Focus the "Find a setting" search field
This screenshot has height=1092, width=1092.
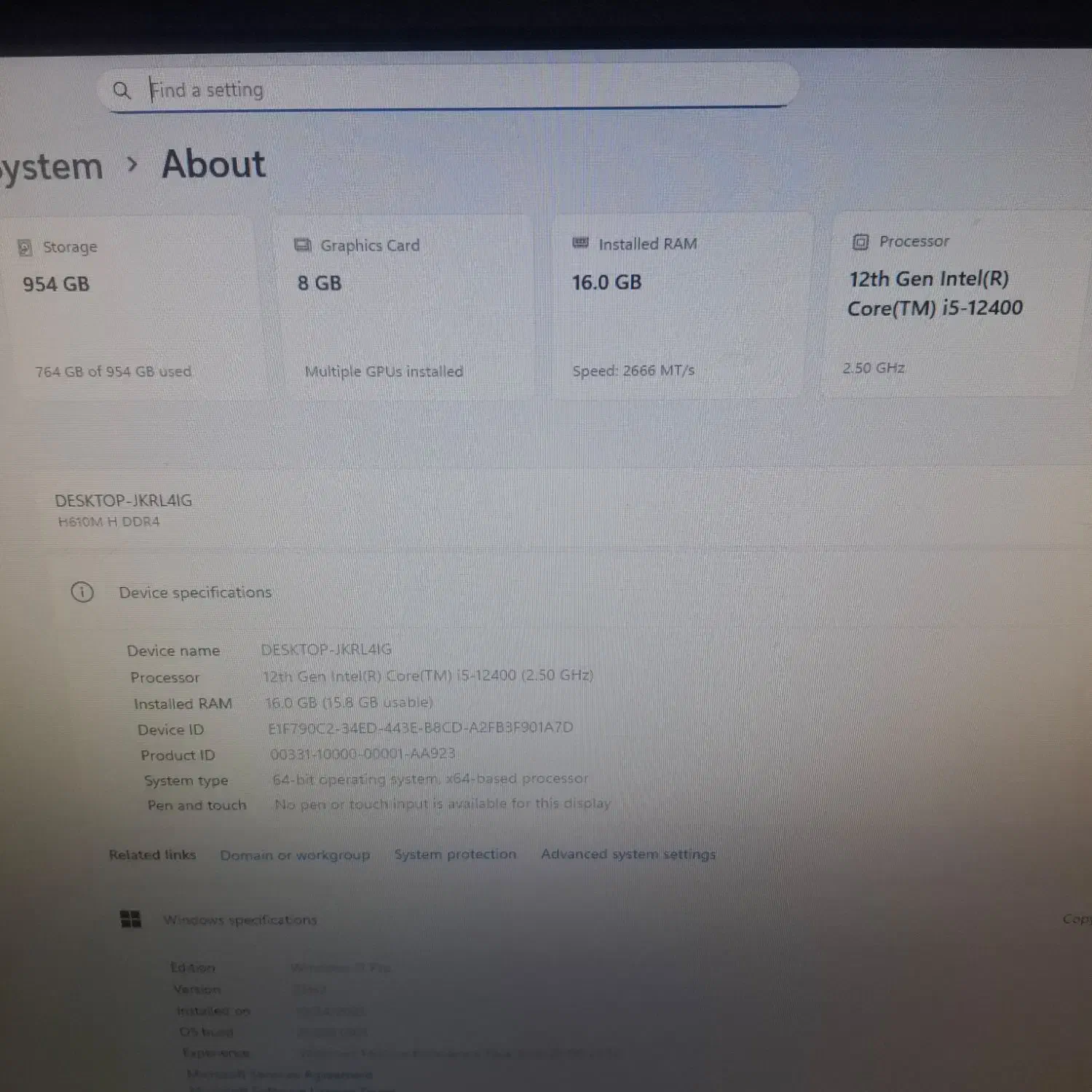click(x=448, y=88)
